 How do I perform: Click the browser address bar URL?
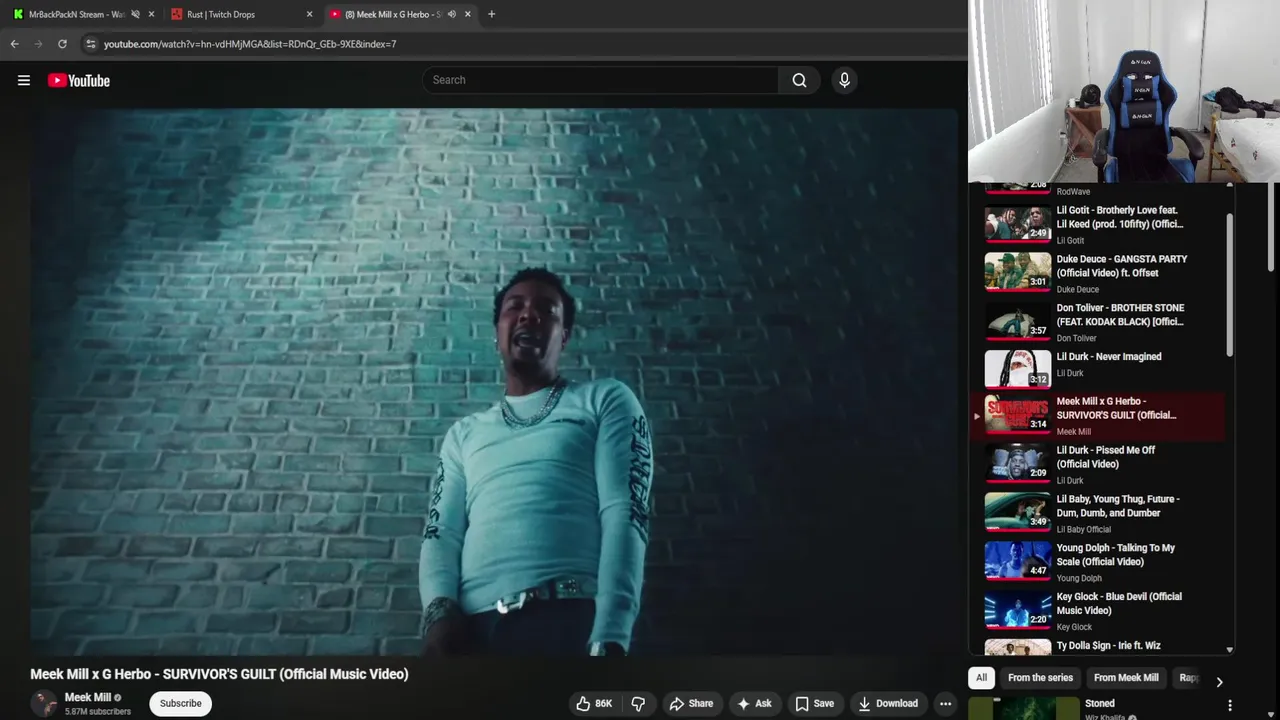click(250, 44)
